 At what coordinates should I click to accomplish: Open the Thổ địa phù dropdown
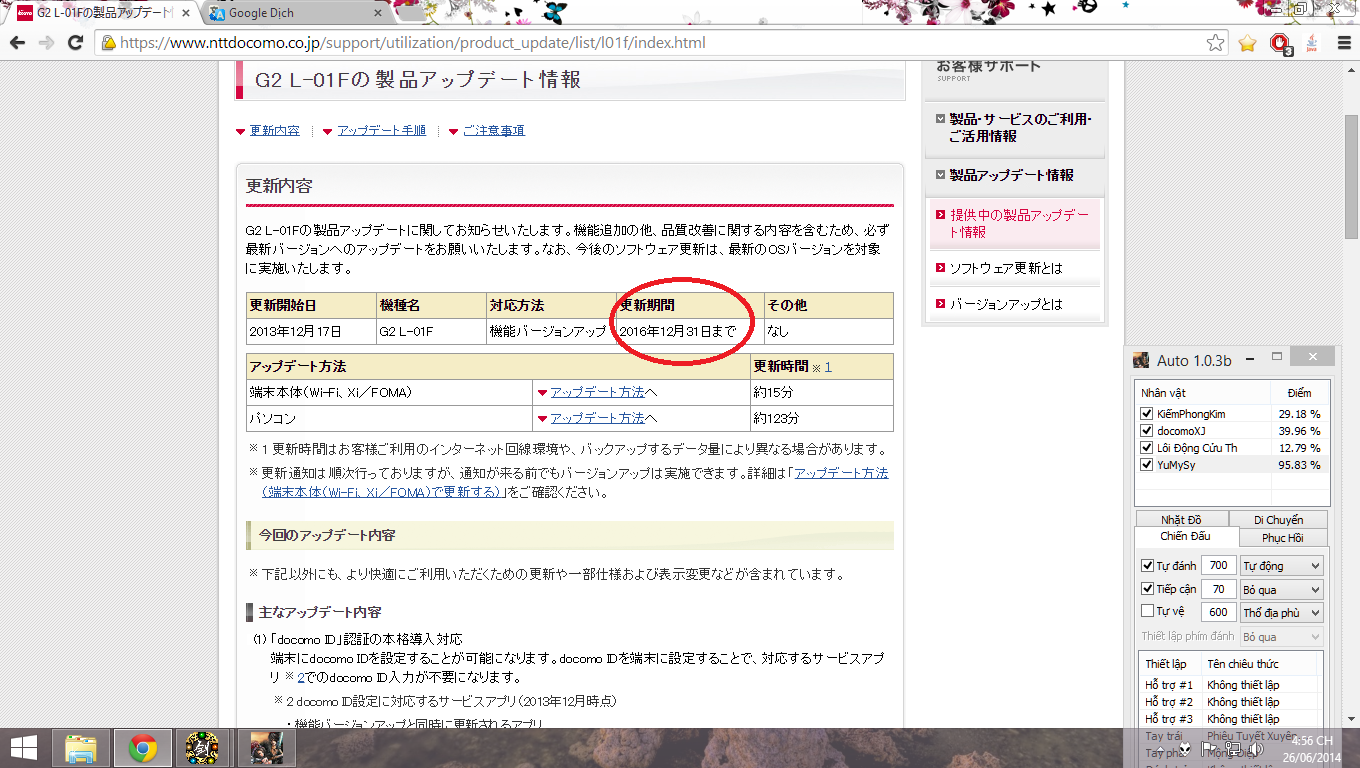click(1281, 612)
